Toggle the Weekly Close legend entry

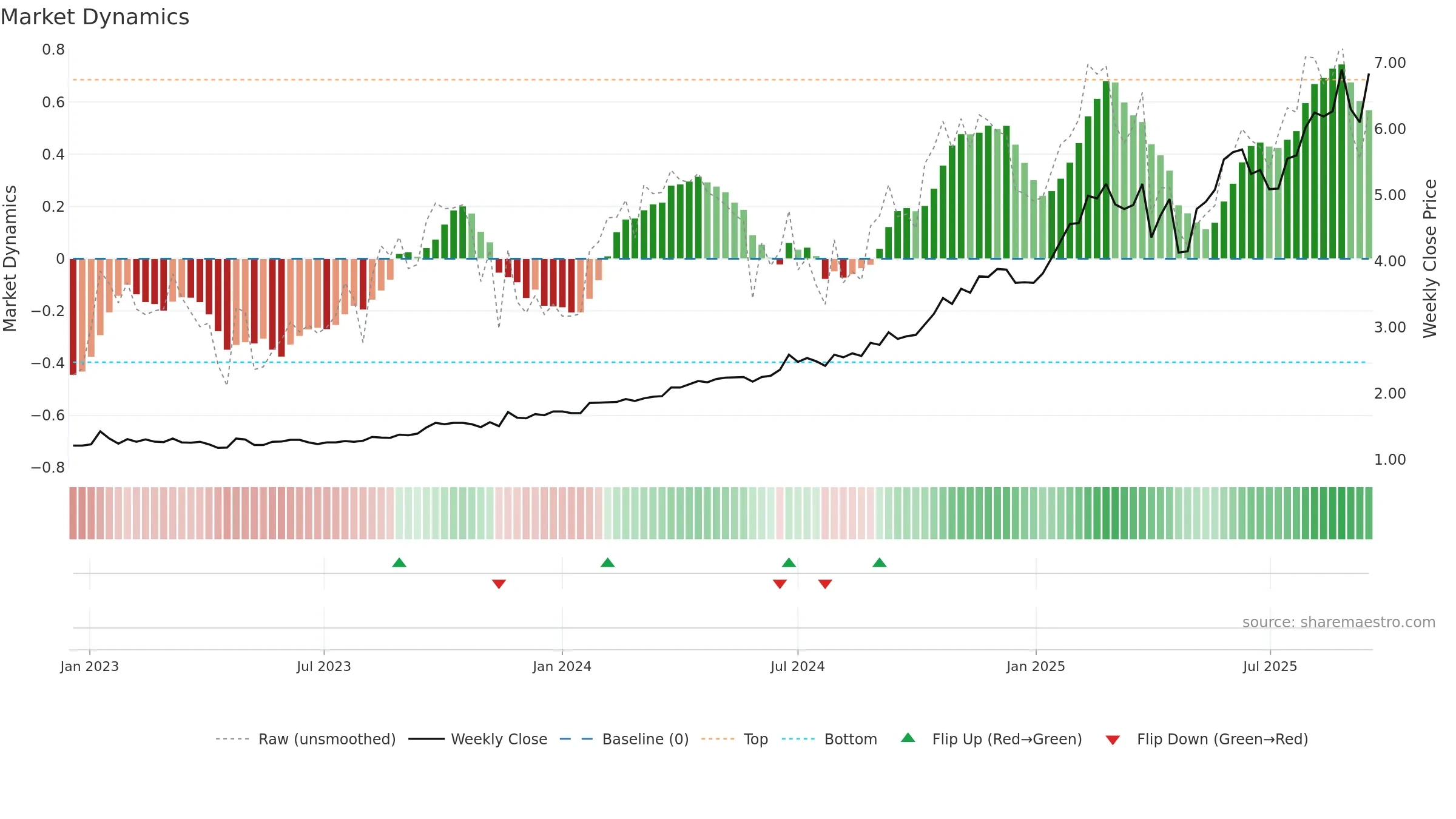point(478,739)
